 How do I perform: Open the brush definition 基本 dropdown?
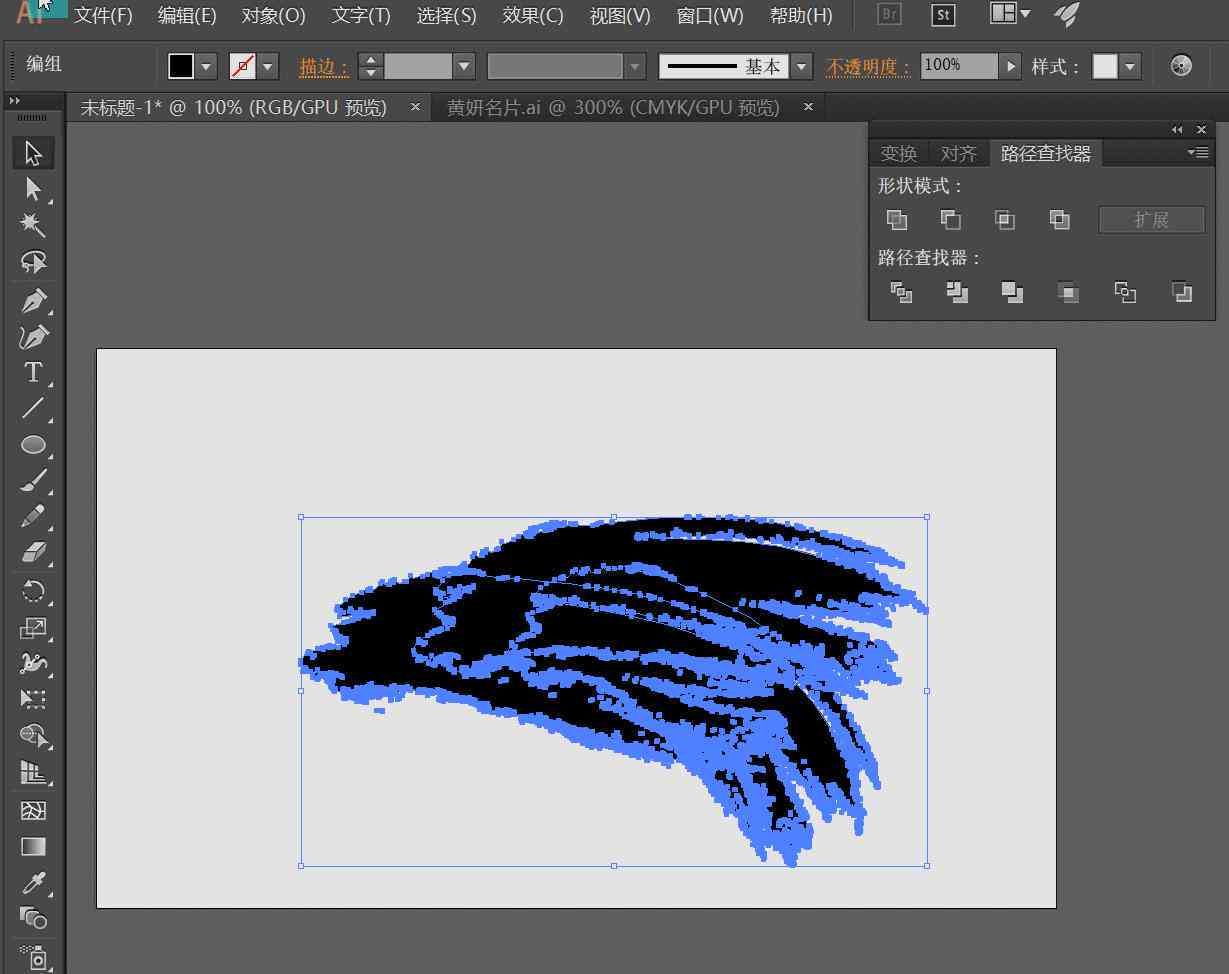802,67
